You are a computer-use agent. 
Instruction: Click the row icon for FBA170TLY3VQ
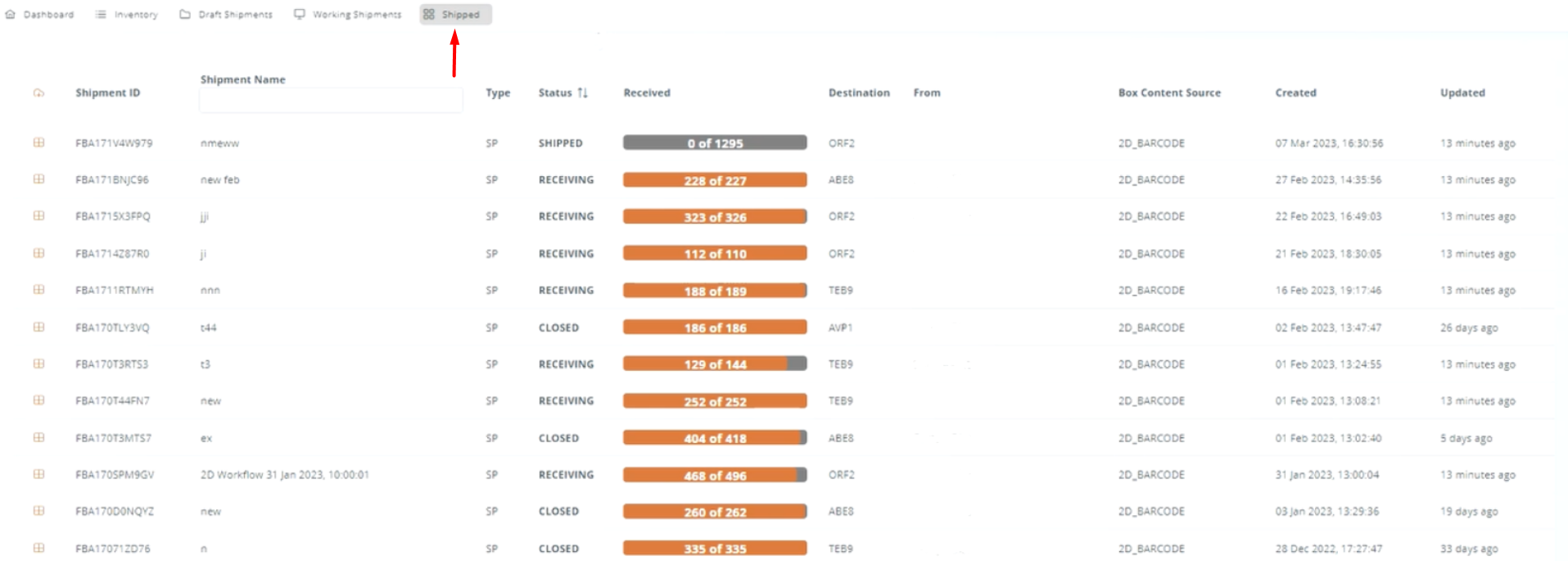[x=38, y=328]
